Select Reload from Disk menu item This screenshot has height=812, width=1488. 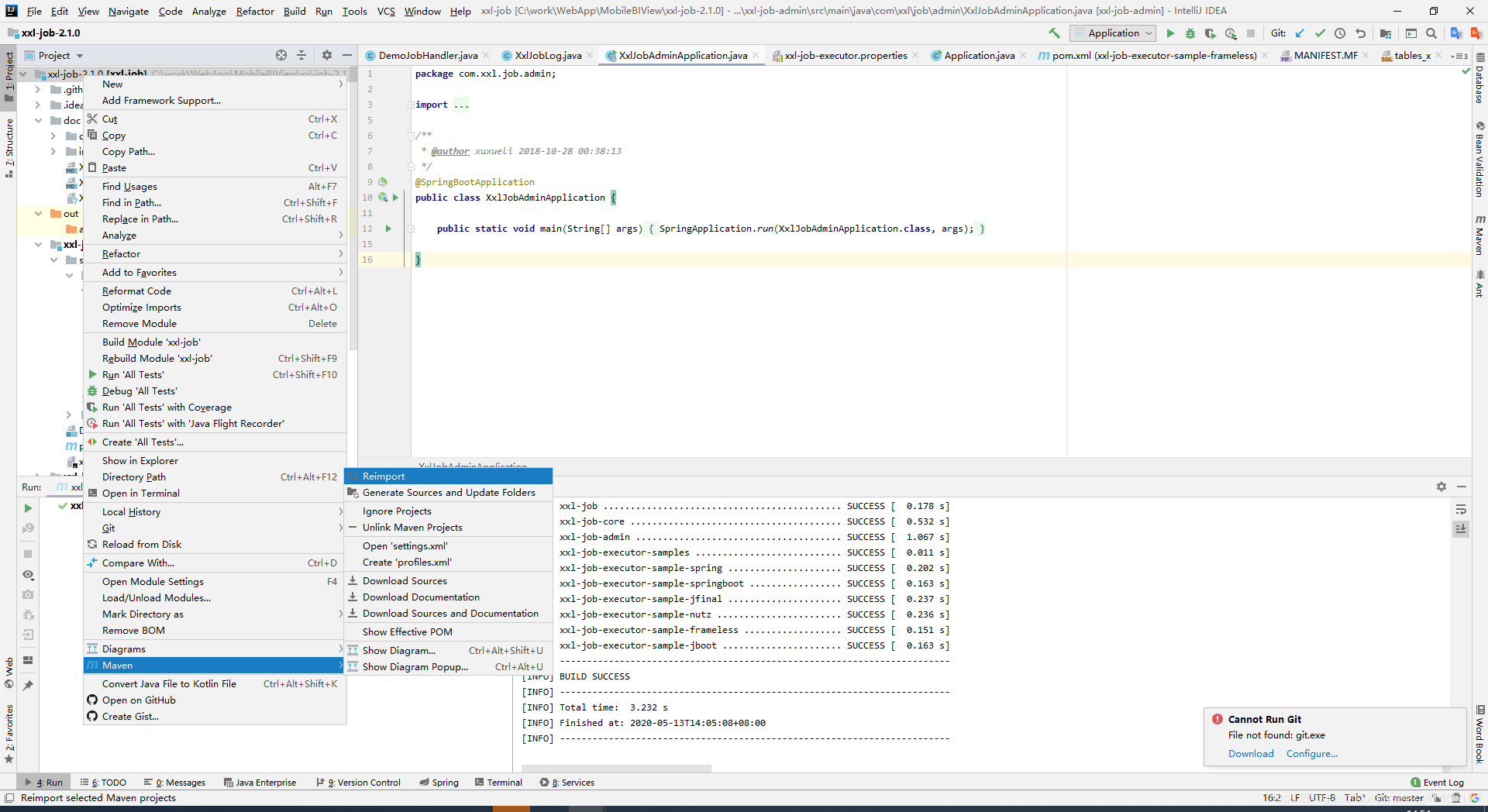coord(215,545)
